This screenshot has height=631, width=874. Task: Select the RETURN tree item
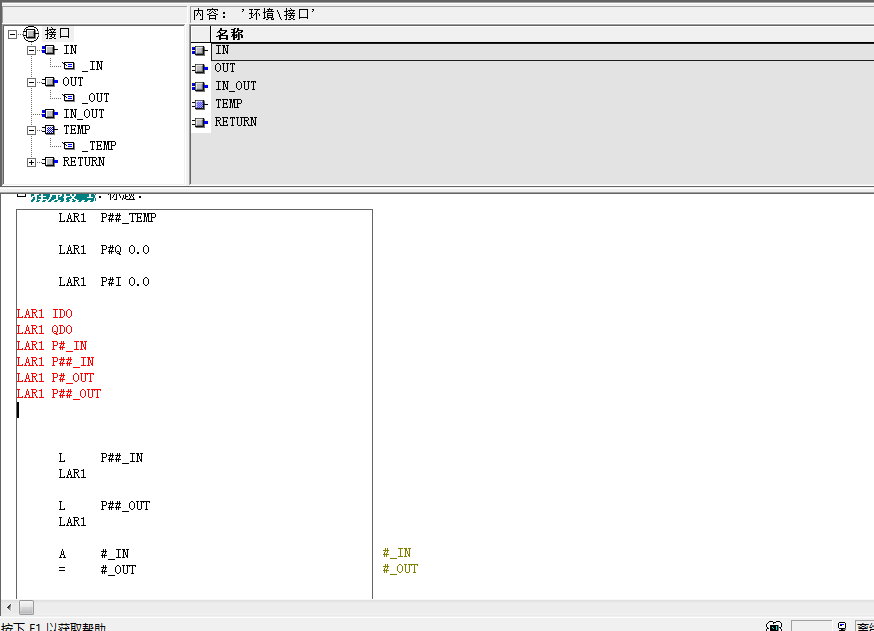point(84,162)
